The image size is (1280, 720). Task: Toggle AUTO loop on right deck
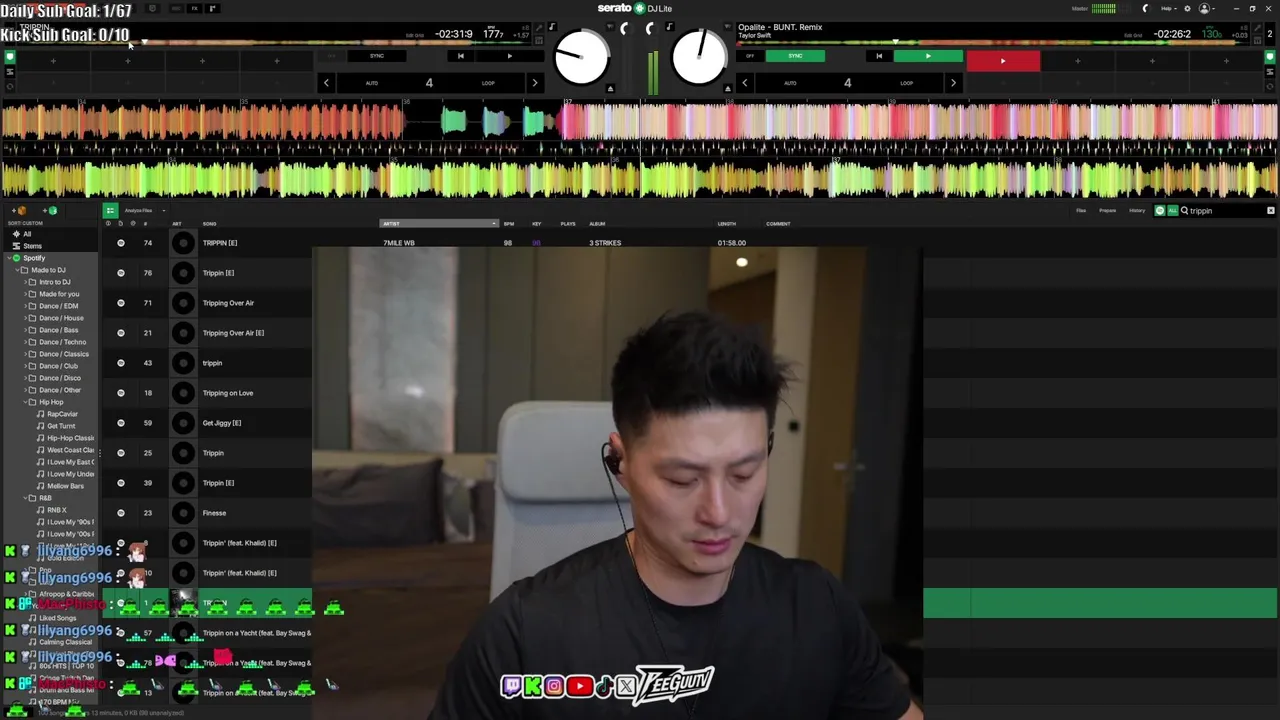click(x=790, y=83)
